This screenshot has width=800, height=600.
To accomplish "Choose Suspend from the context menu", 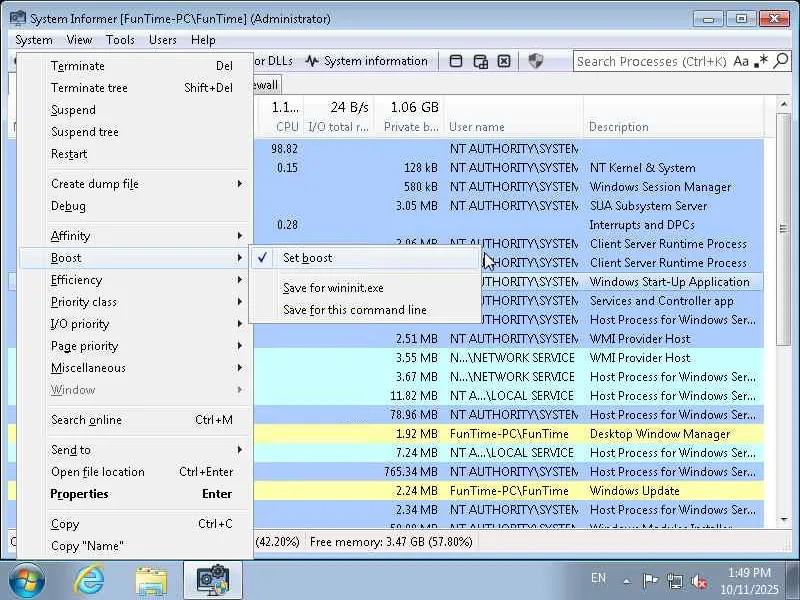I will [135, 110].
